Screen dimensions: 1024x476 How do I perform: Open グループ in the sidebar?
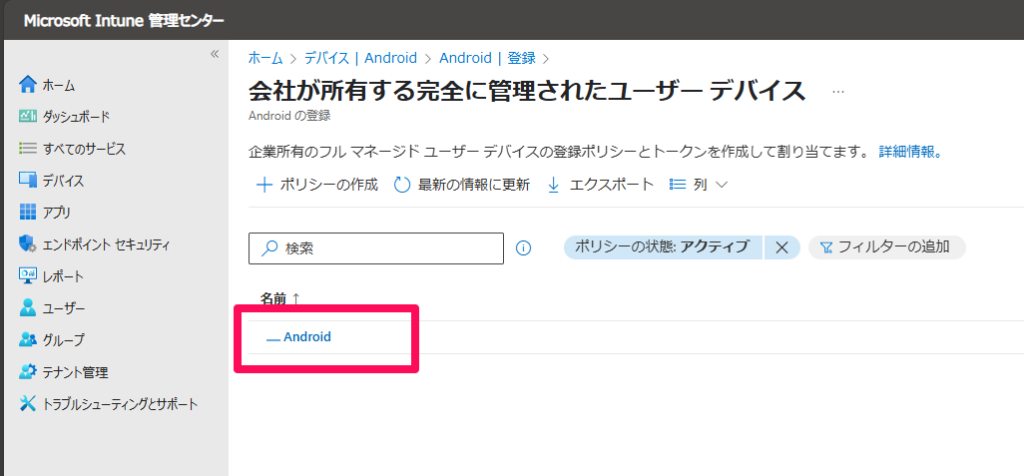pos(63,341)
